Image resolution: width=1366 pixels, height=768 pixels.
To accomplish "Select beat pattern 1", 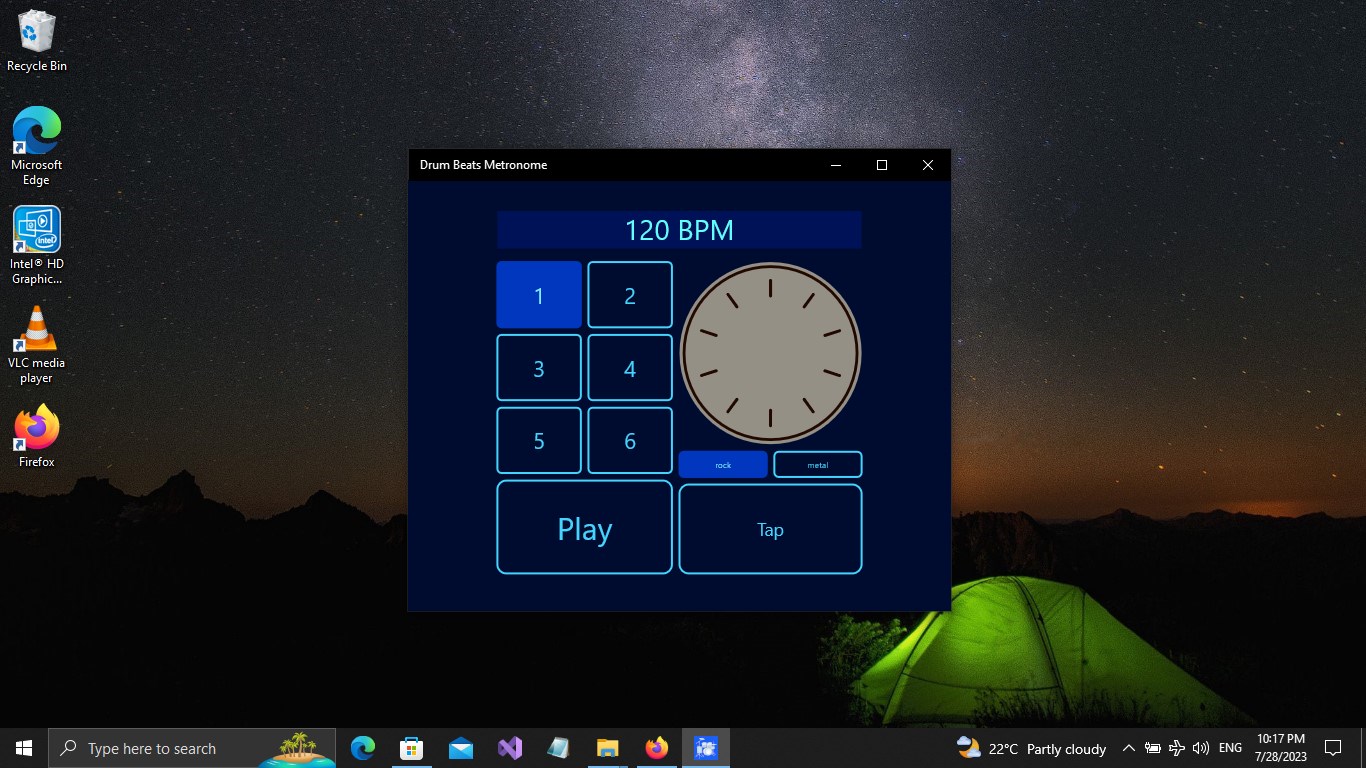I will click(539, 295).
